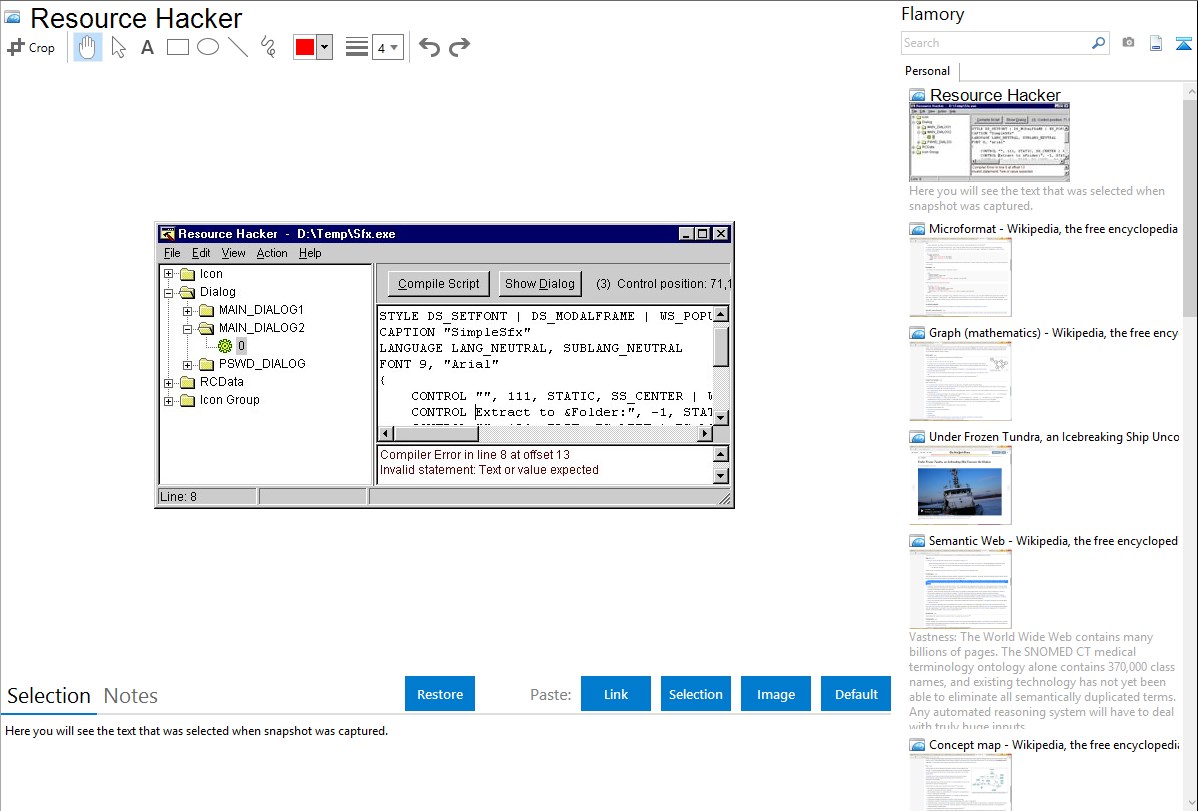Screen dimensions: 1198x811
Task: Click the blue Selection paste button
Action: coord(695,694)
